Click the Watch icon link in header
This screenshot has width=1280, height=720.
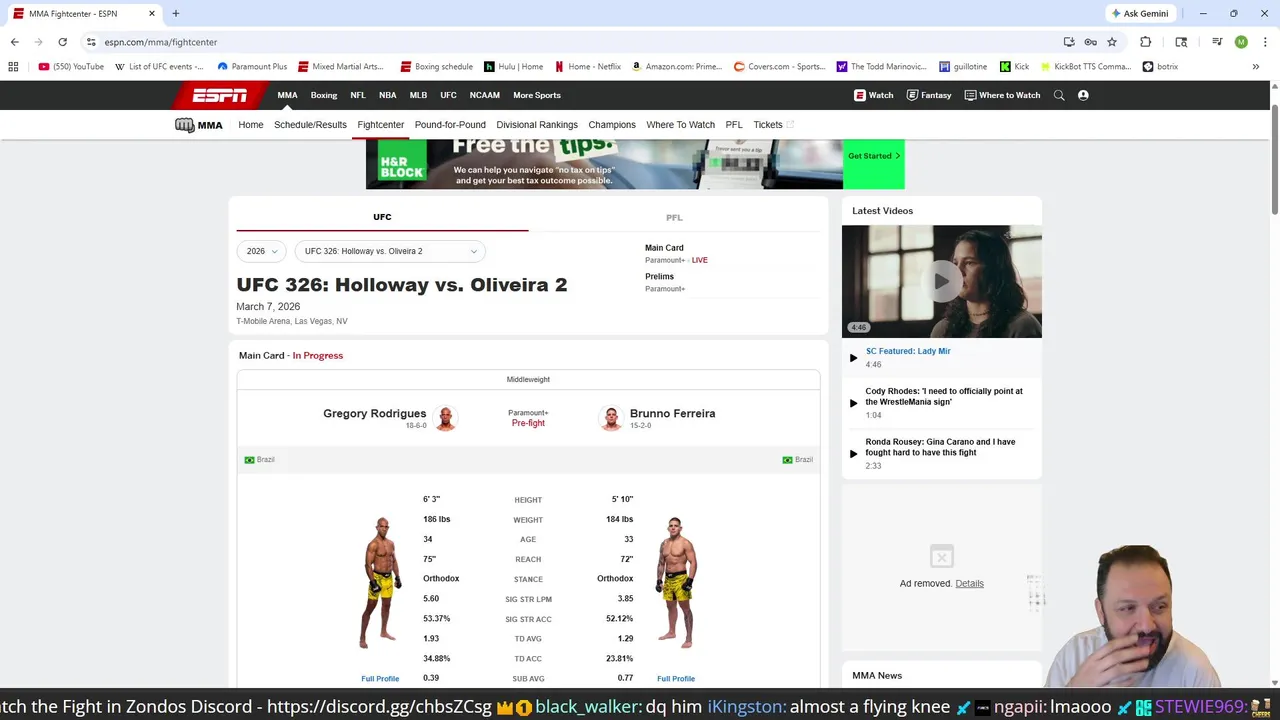873,95
